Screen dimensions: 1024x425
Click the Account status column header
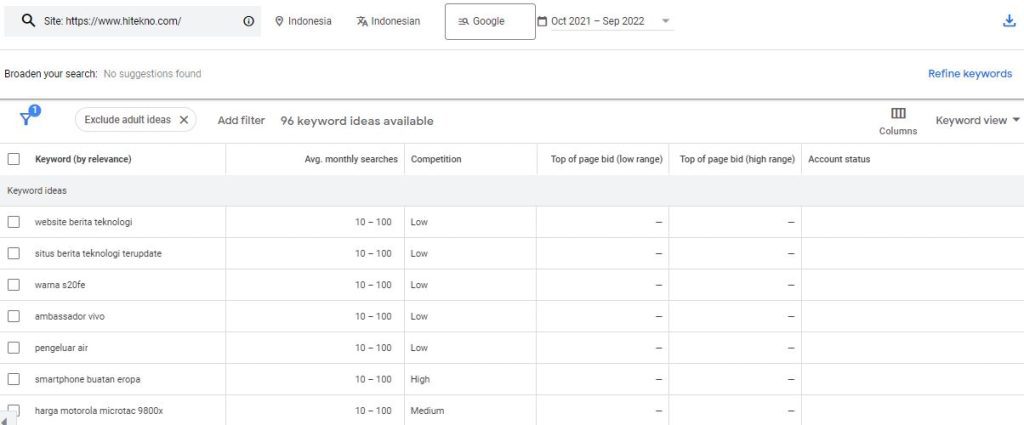(x=839, y=159)
